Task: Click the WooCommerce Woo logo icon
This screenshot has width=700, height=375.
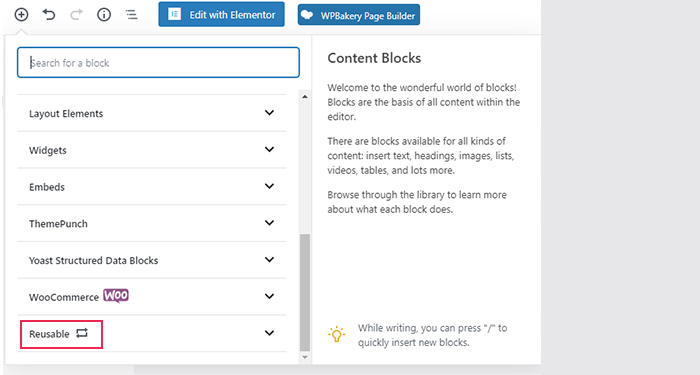Action: pos(116,296)
